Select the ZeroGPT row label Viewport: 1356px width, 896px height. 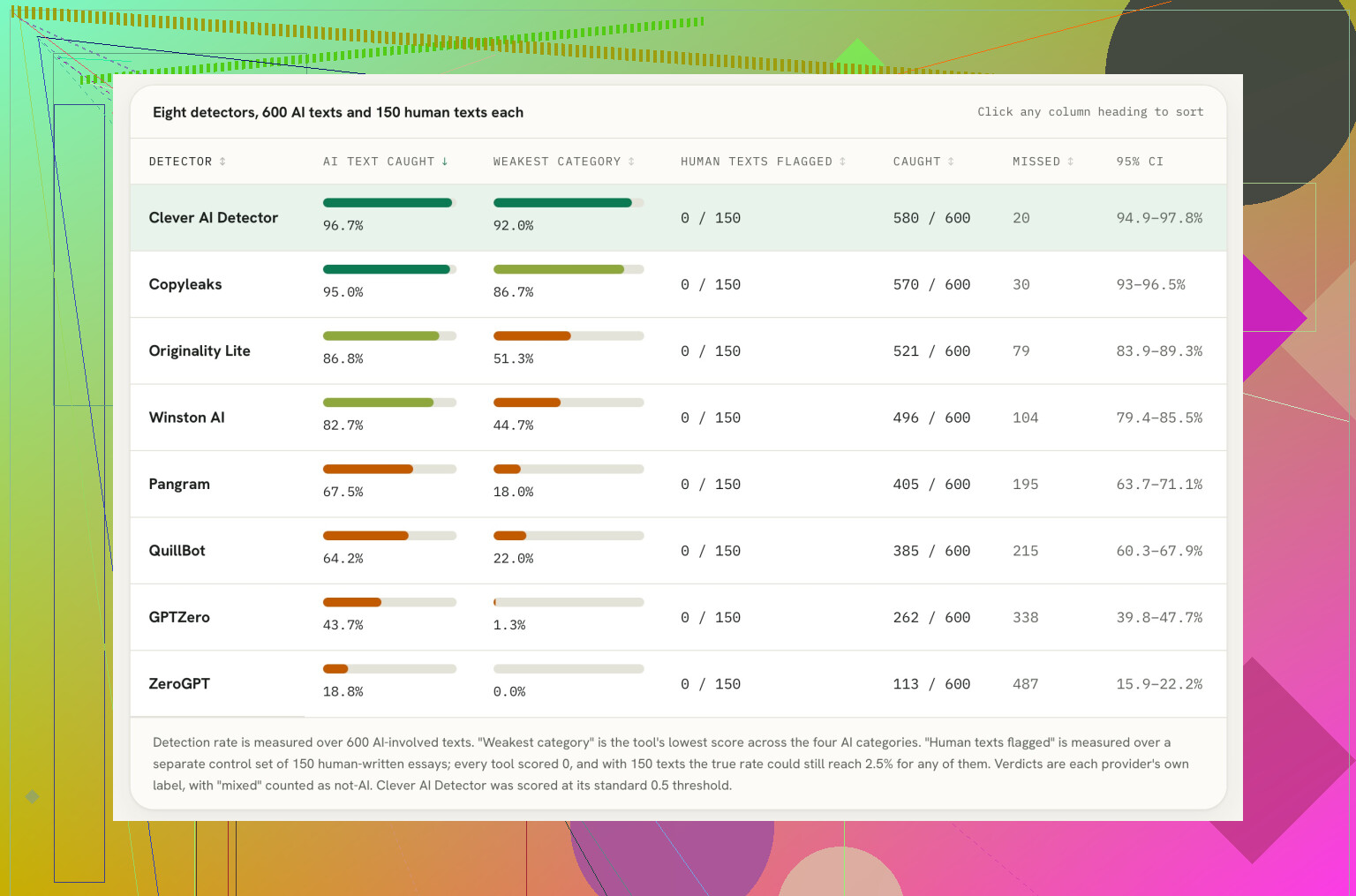(179, 683)
